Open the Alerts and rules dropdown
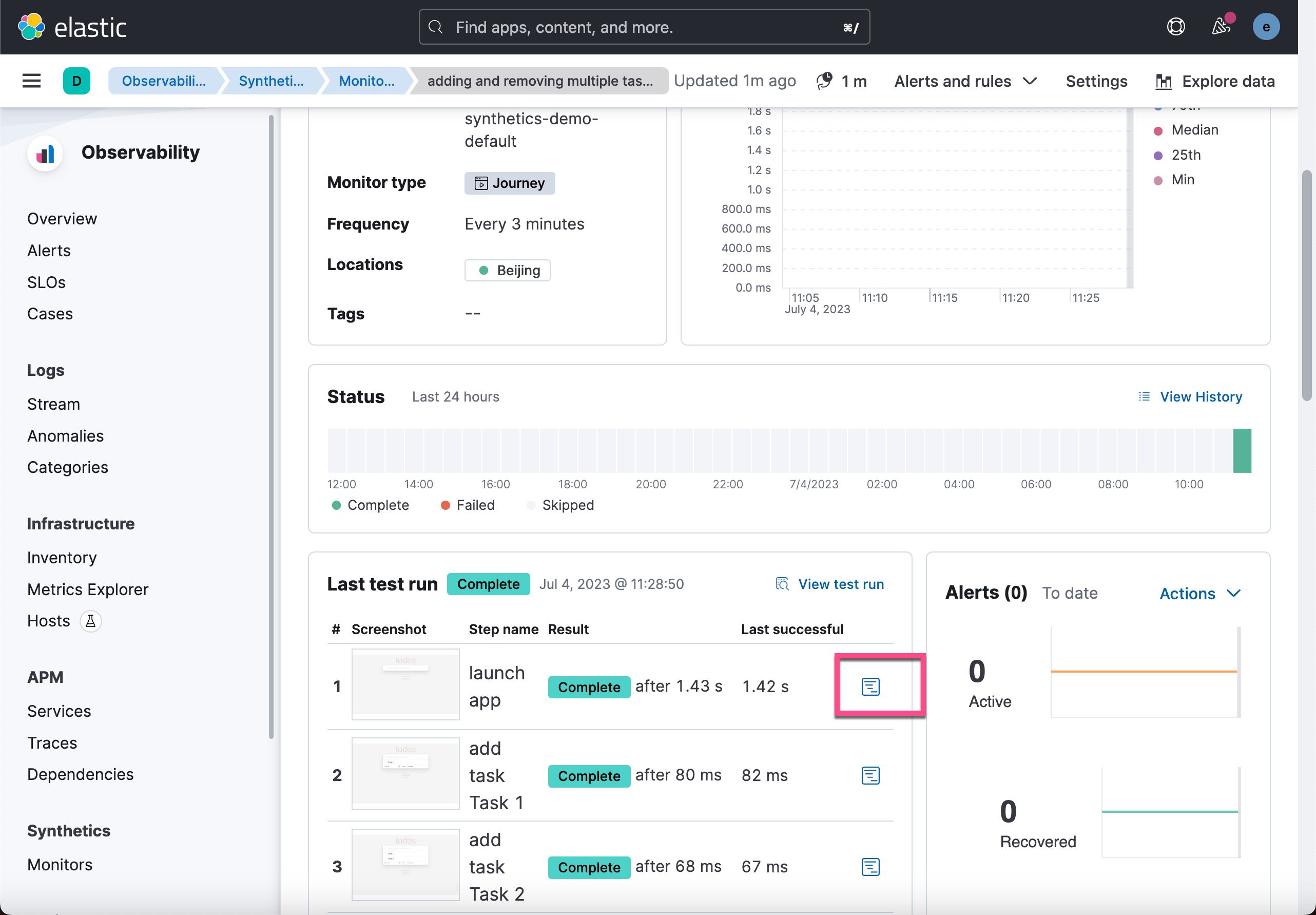1316x915 pixels. 965,81
